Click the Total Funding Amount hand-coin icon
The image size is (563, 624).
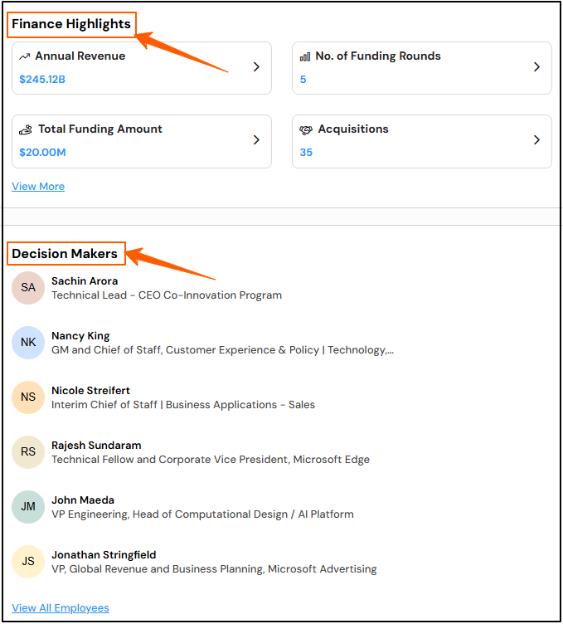click(x=26, y=129)
